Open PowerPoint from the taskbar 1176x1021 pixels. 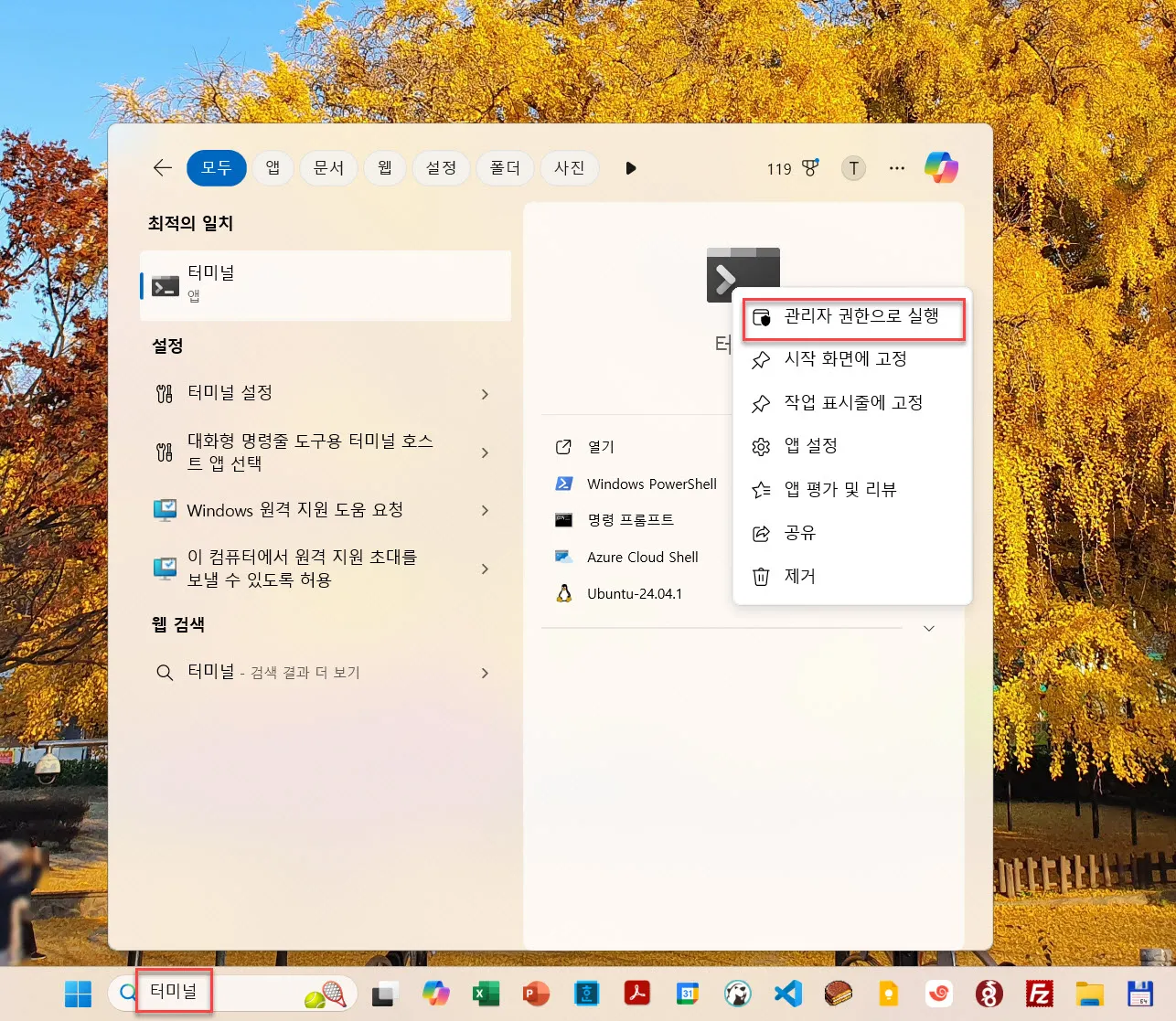535,993
